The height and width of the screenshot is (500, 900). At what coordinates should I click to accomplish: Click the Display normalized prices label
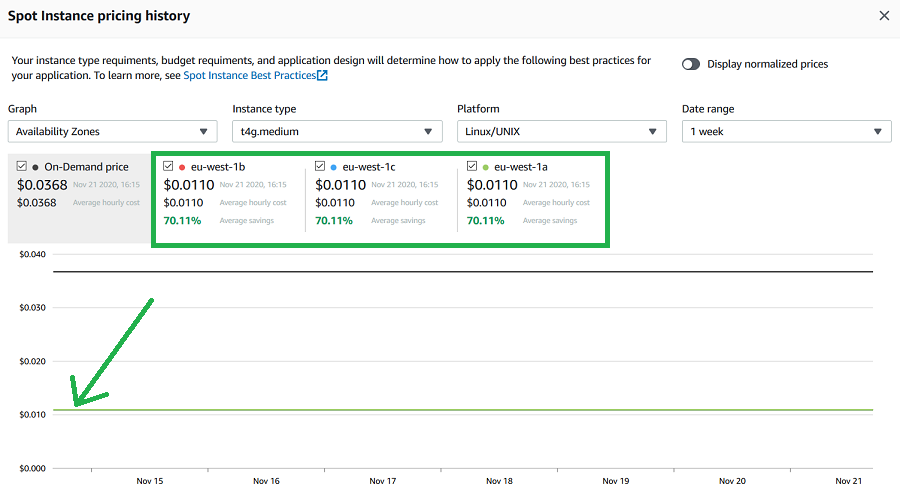pos(767,64)
